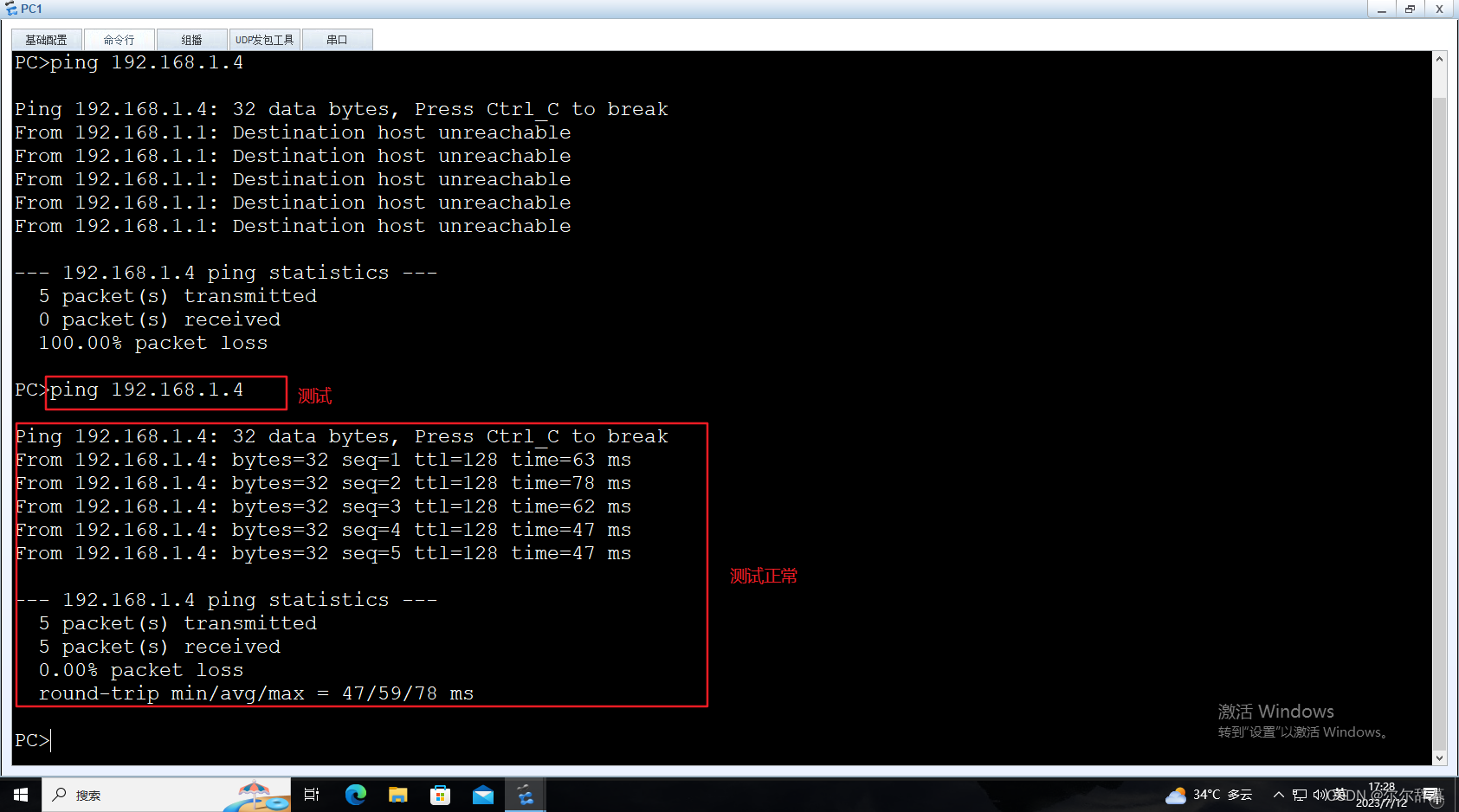The height and width of the screenshot is (812, 1459).
Task: Open the Mail app from the taskbar
Action: coord(483,794)
